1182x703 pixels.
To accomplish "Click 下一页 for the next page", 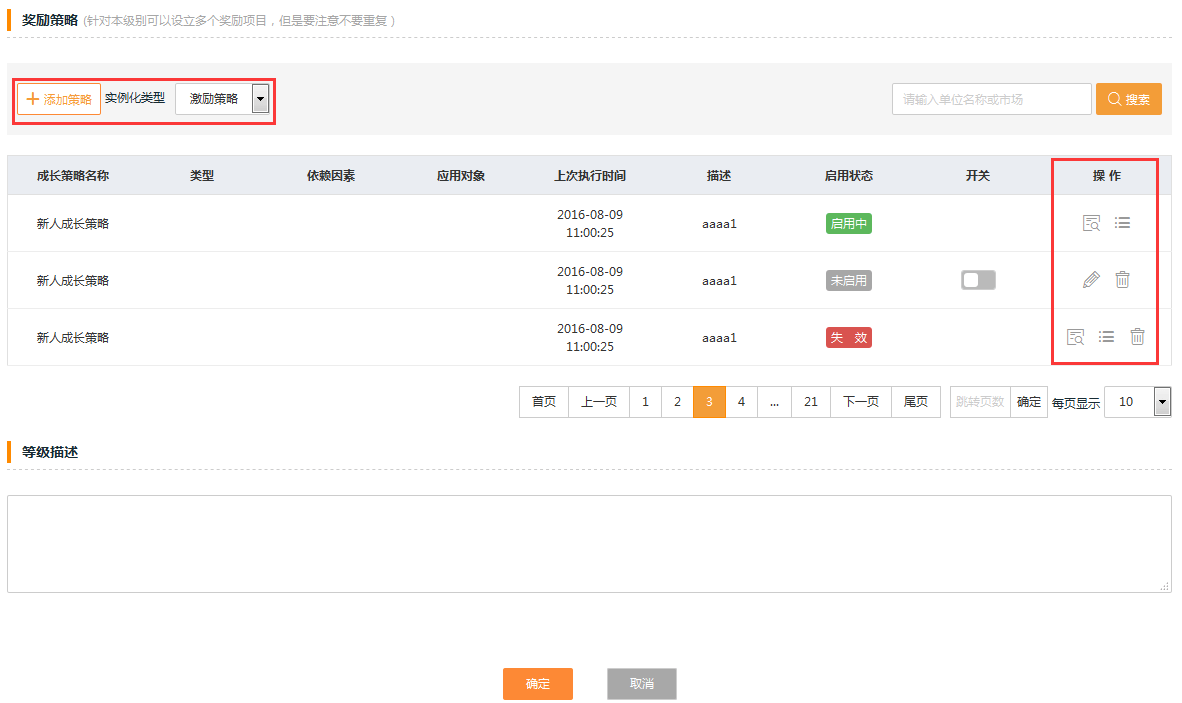I will click(x=860, y=402).
